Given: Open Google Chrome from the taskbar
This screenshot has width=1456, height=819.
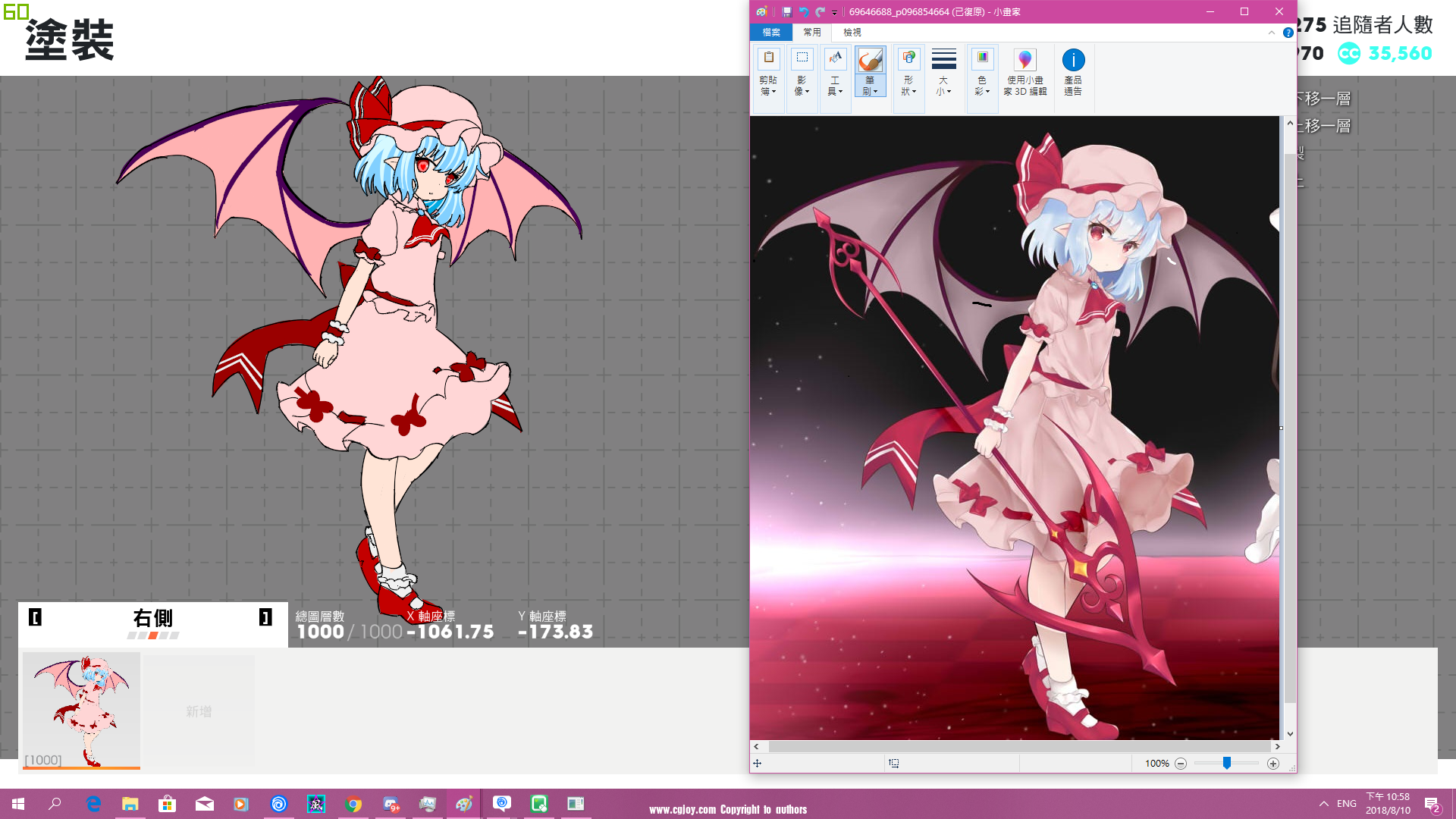Looking at the screenshot, I should (353, 804).
